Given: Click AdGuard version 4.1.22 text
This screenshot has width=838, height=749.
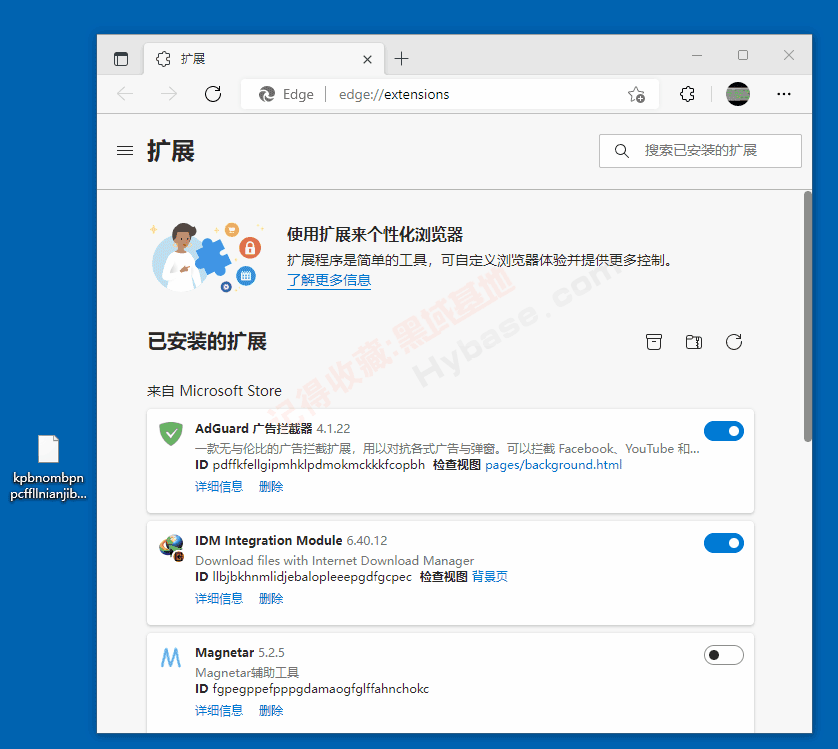Looking at the screenshot, I should pos(333,429).
